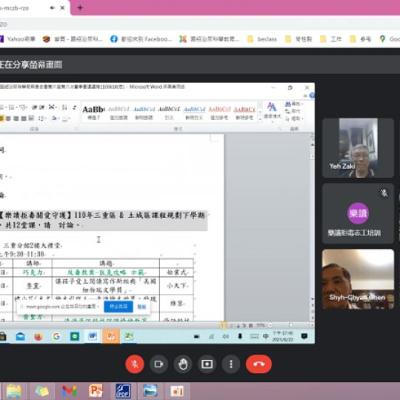
Task: Raise your hand in the meeting
Action: [183, 364]
